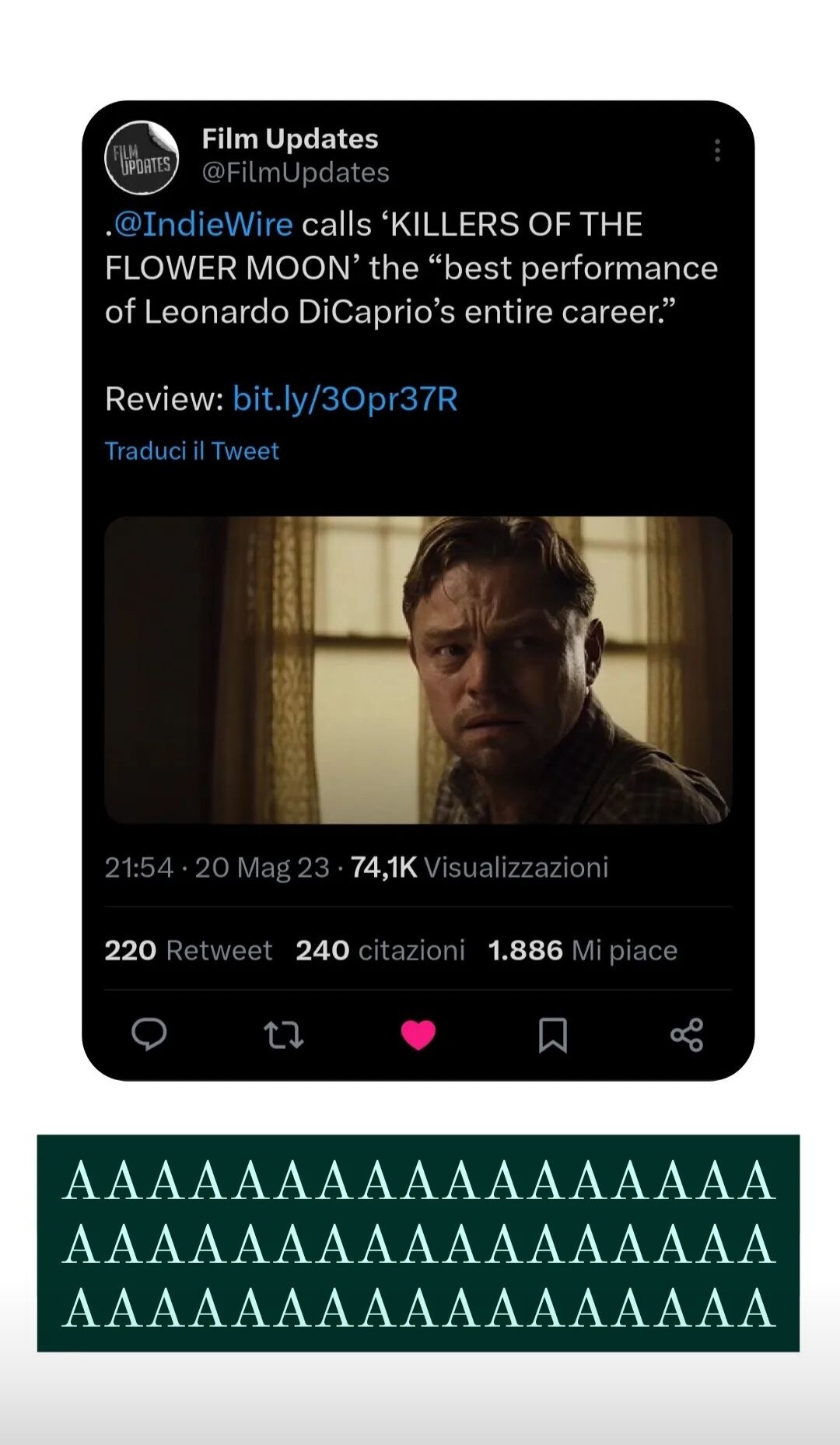
Task: Open the share icon
Action: tap(687, 1035)
